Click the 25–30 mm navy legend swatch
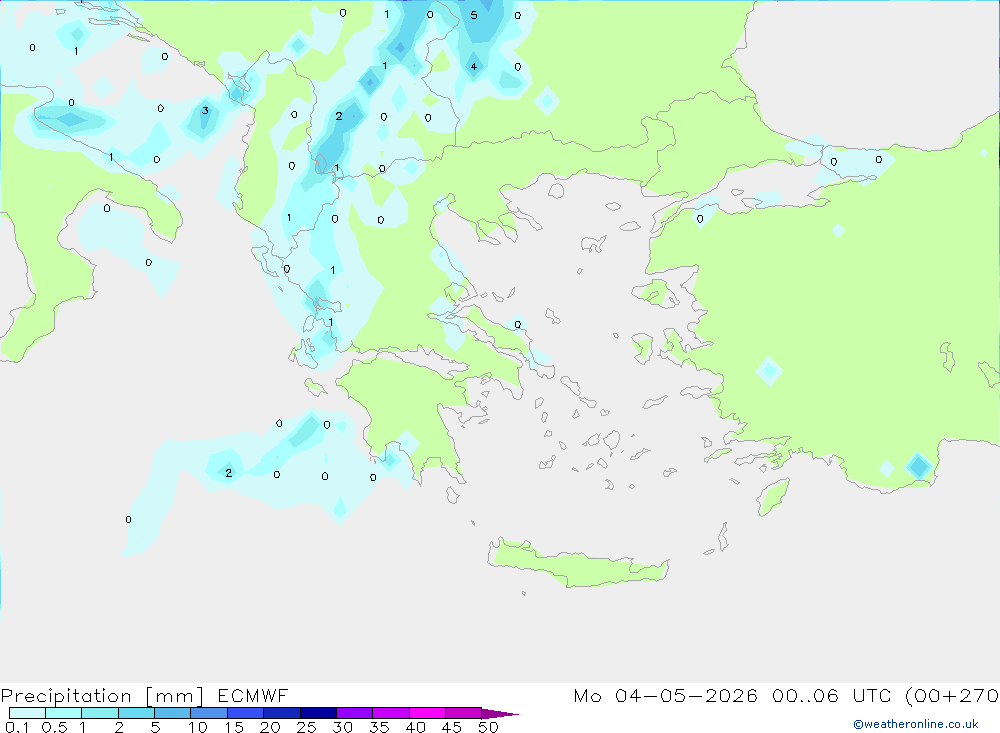The width and height of the screenshot is (1000, 733). pyautogui.click(x=318, y=713)
